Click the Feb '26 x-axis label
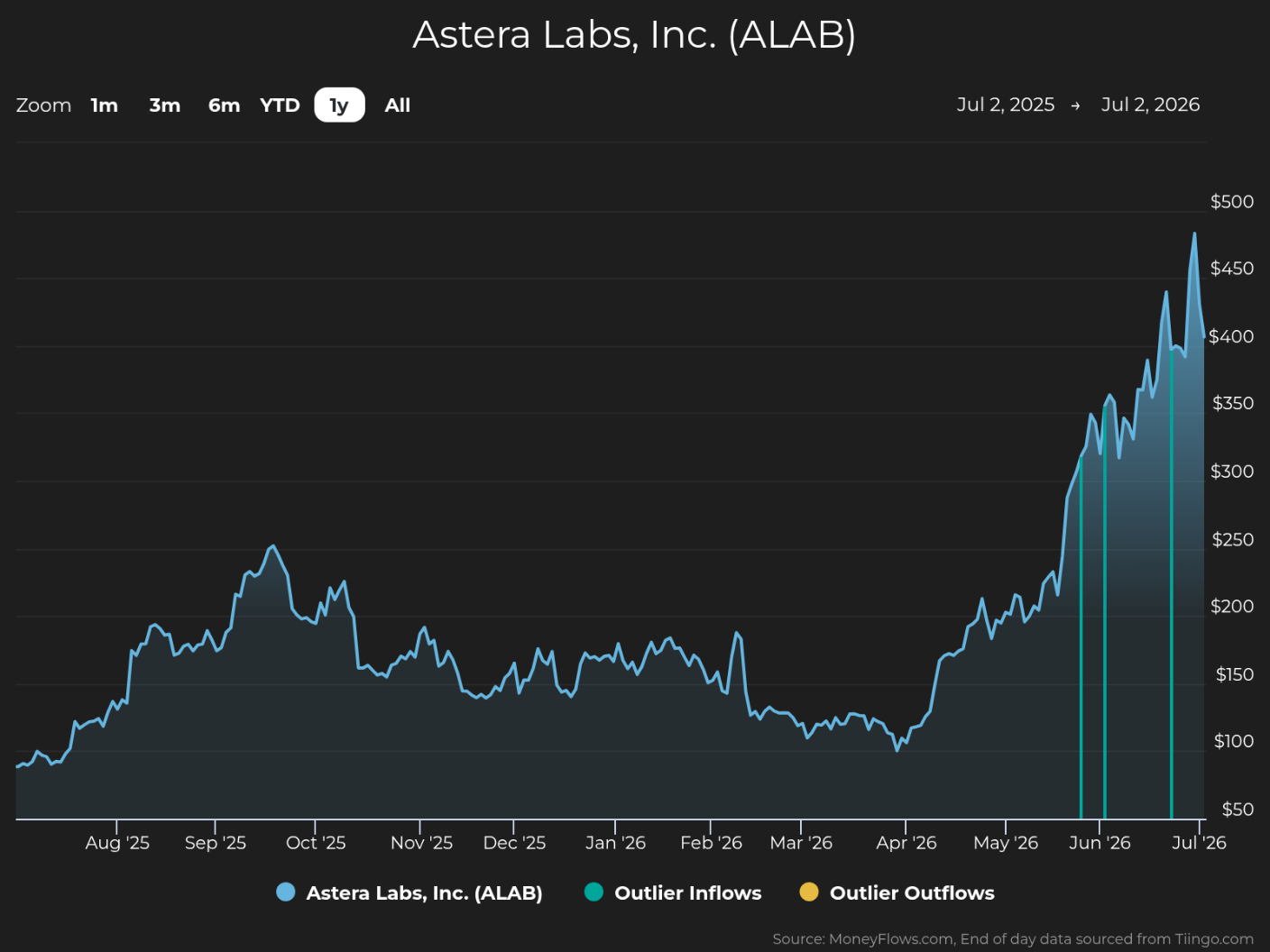Screen dimensions: 1270x952 (x=711, y=843)
